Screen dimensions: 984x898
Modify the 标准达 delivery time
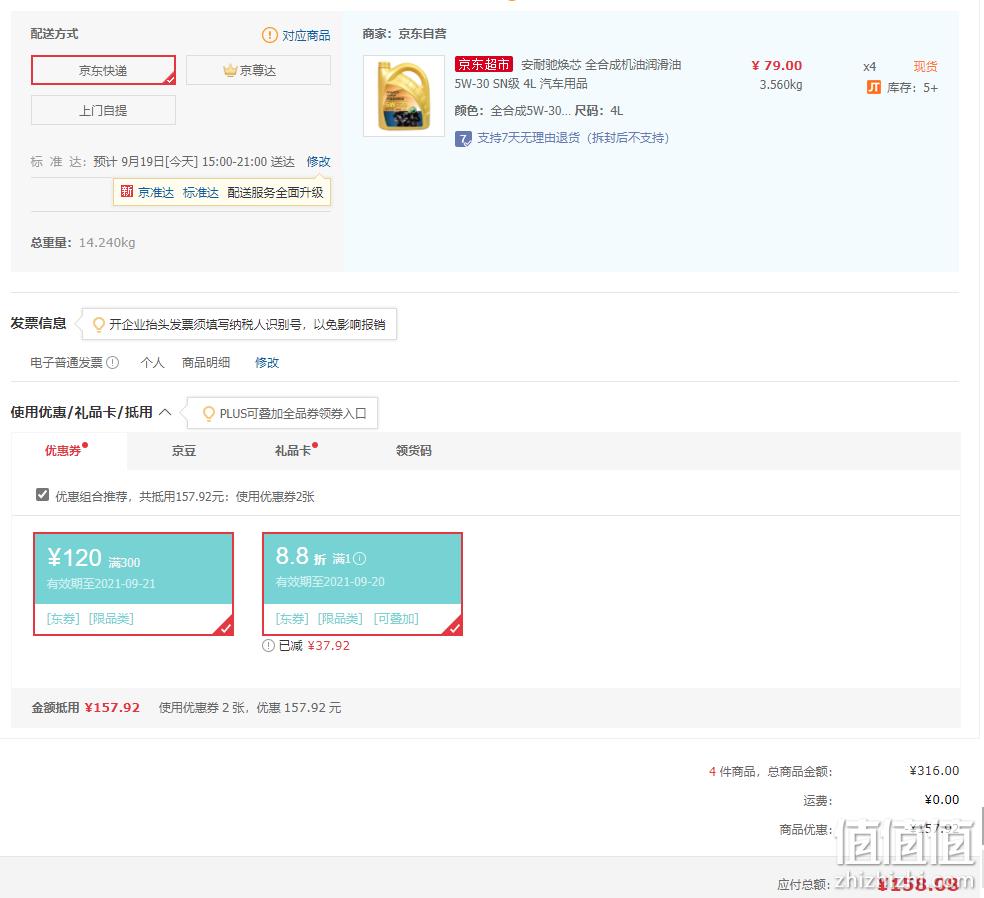coord(319,162)
